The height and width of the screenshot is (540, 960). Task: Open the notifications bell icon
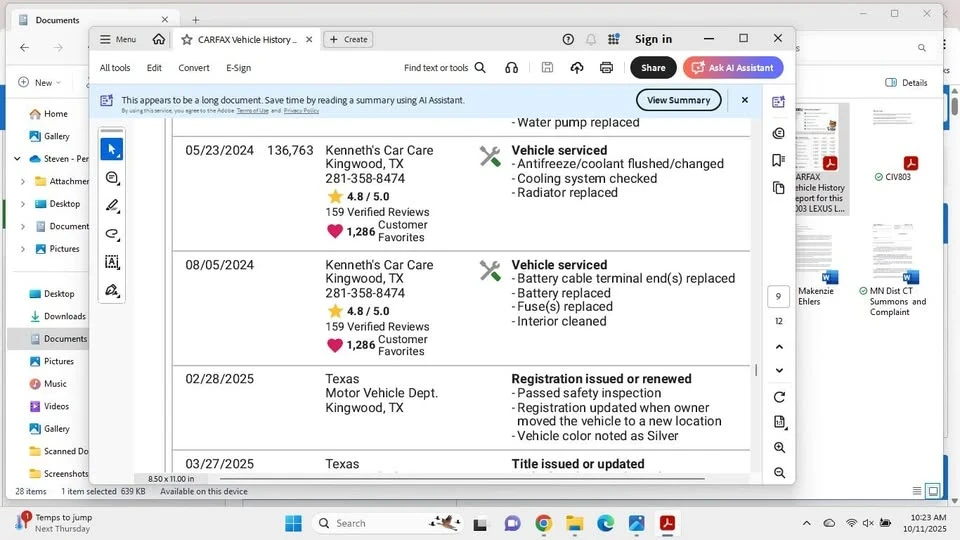click(x=591, y=39)
